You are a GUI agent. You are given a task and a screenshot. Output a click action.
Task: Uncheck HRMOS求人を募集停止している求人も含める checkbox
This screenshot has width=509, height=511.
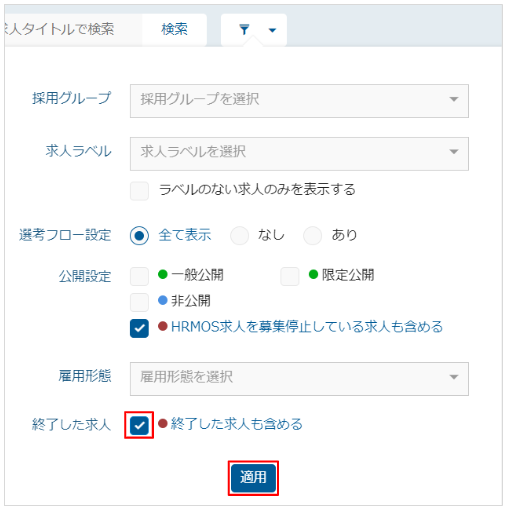coord(139,328)
